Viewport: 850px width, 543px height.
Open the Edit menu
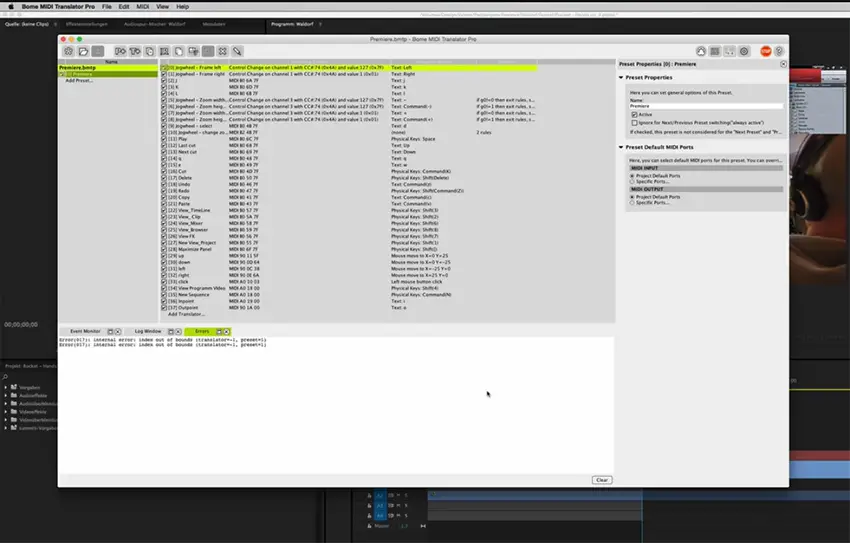point(124,7)
